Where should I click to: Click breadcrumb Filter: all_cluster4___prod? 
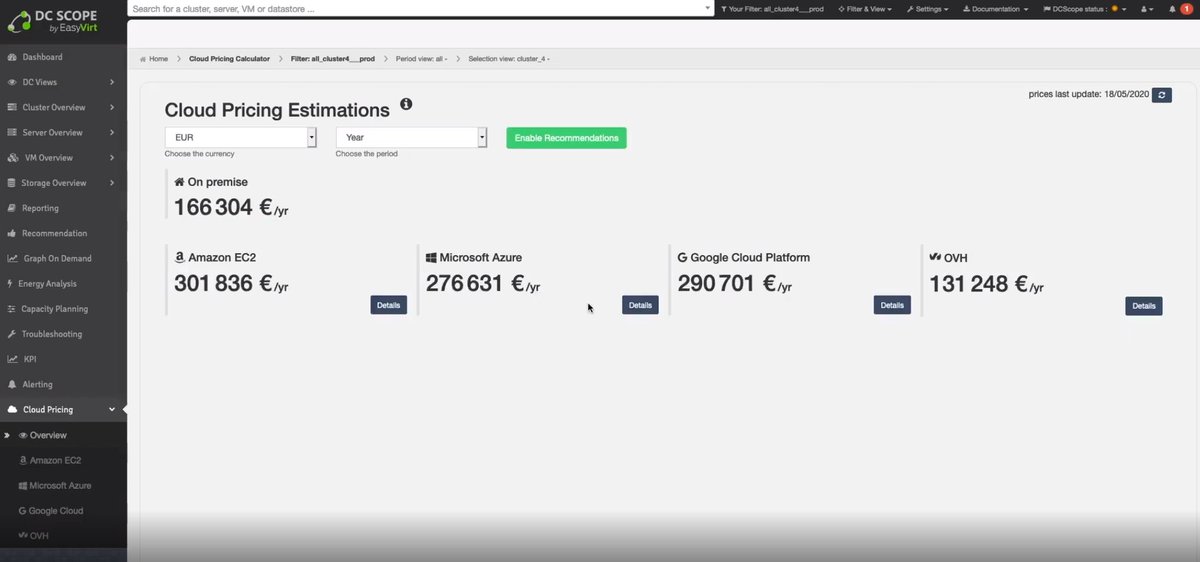tap(333, 59)
